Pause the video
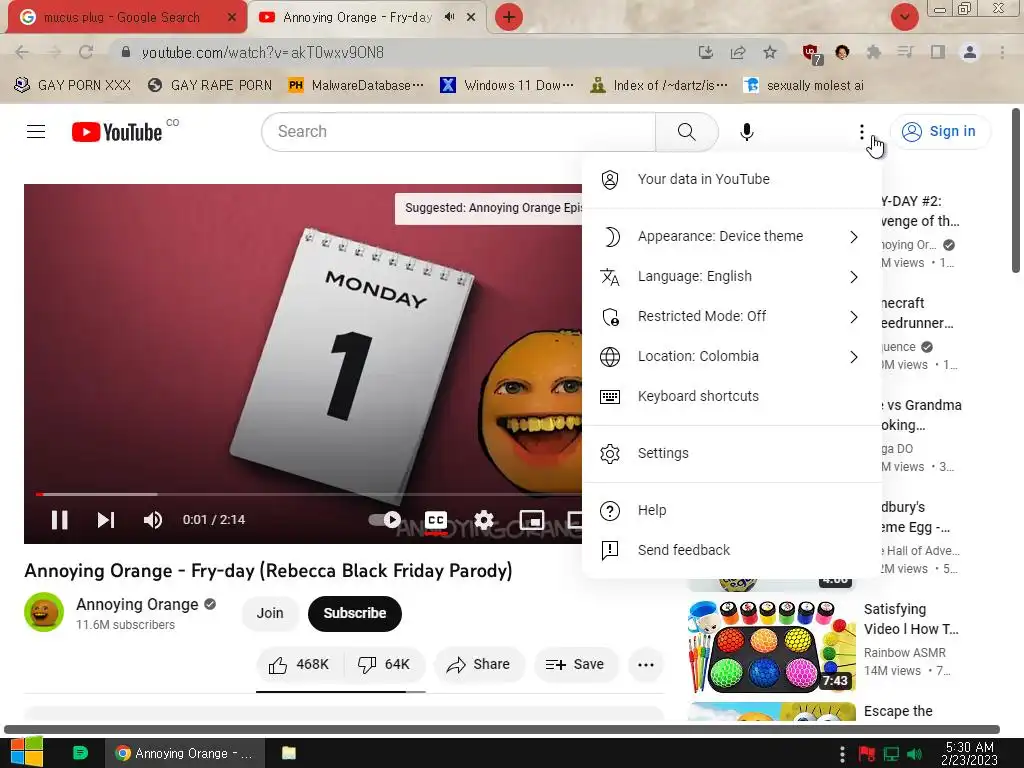The width and height of the screenshot is (1024, 768). [59, 520]
